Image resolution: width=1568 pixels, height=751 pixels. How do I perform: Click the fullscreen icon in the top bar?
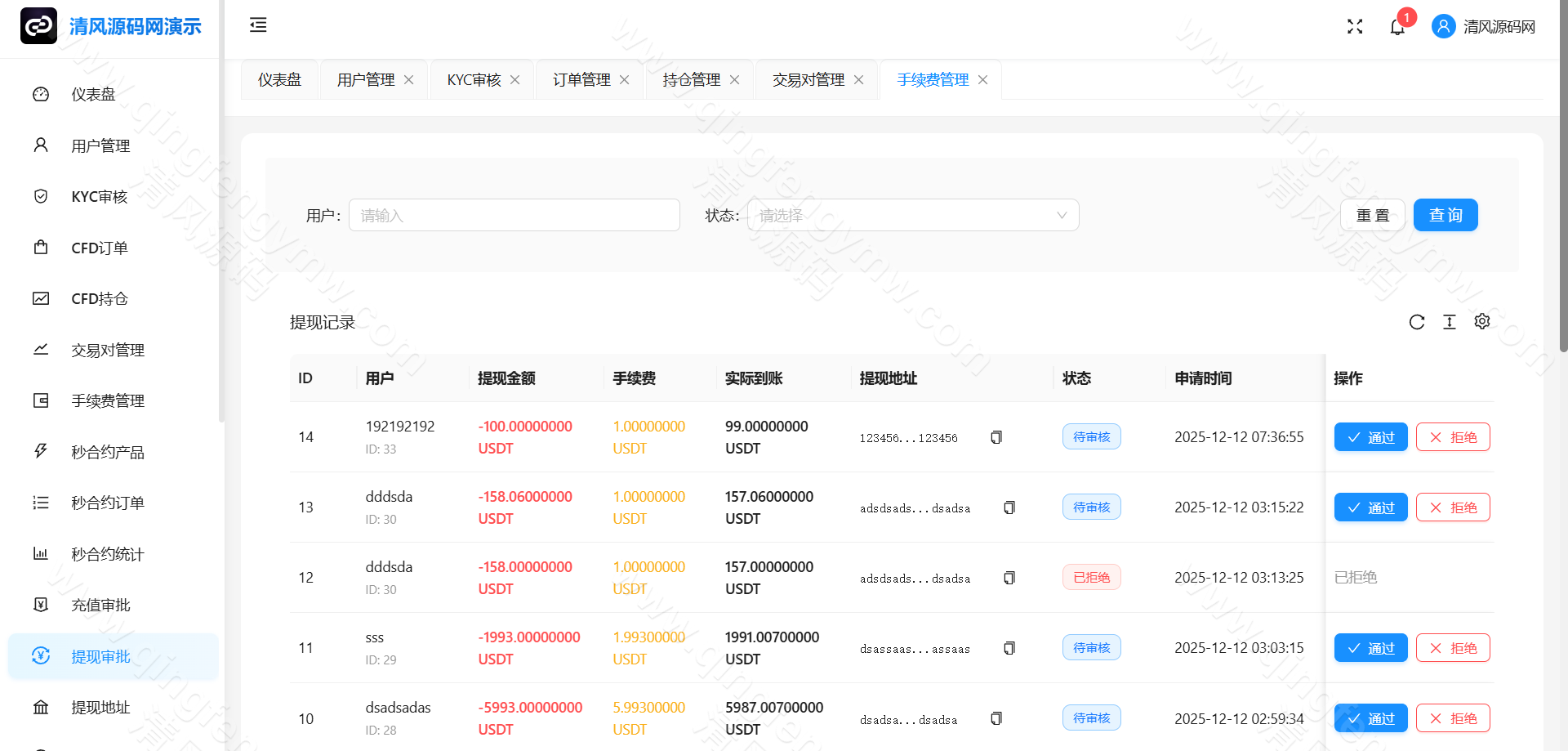[x=1355, y=26]
